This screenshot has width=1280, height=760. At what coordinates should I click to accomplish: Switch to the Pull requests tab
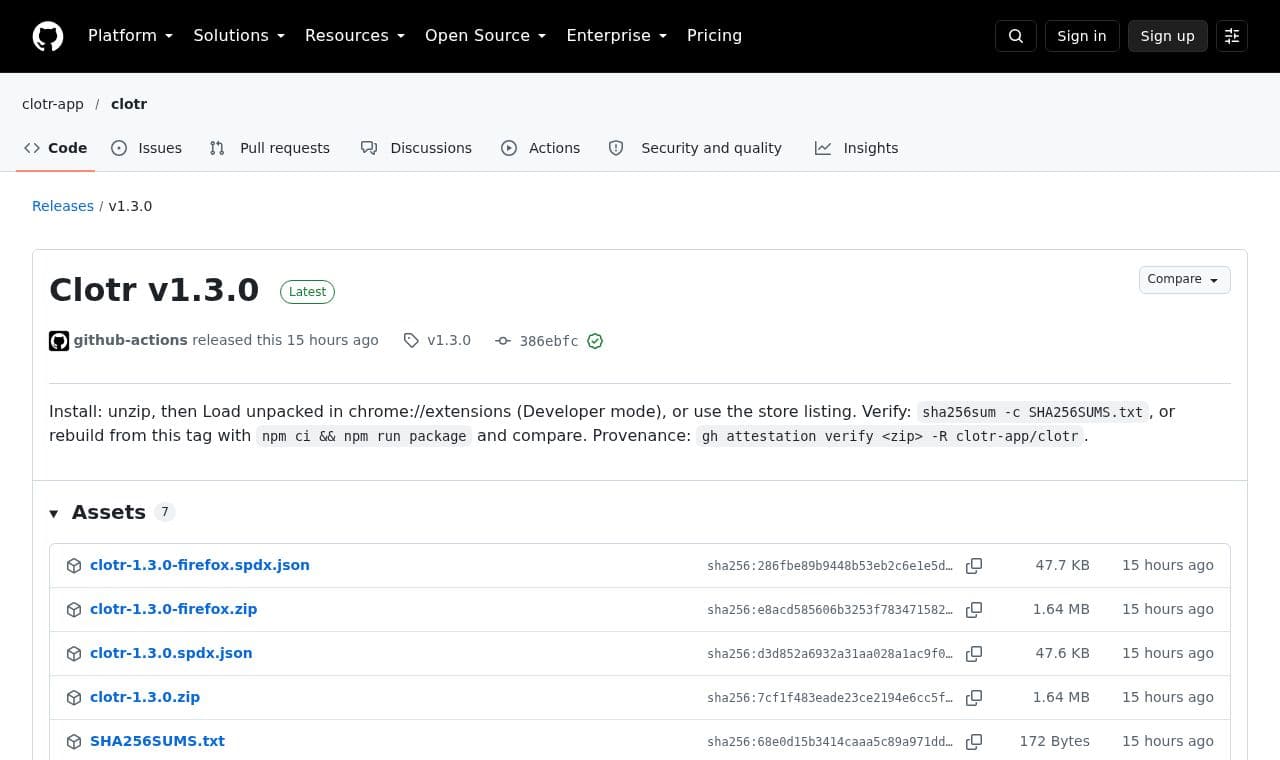tap(270, 148)
